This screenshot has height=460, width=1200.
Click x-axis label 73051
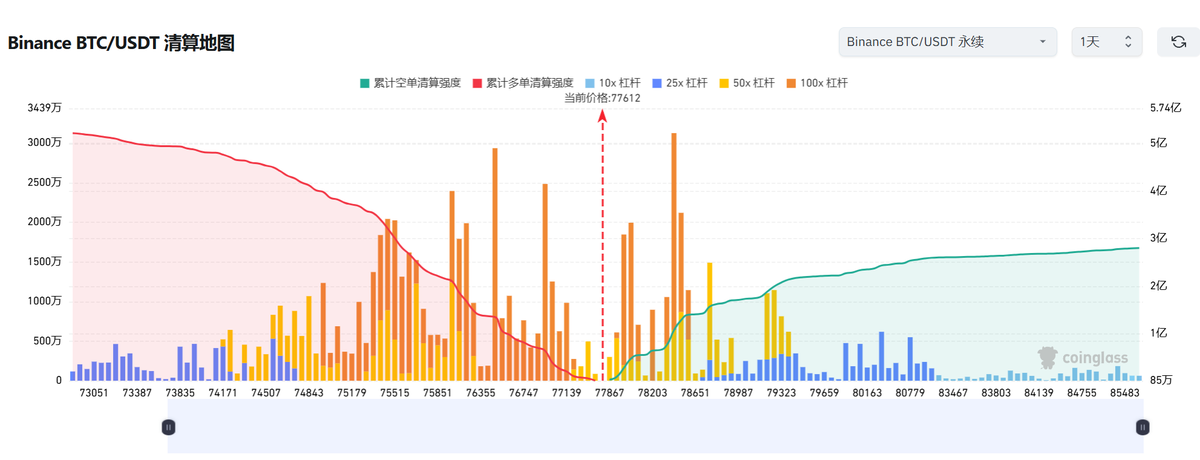coord(93,394)
